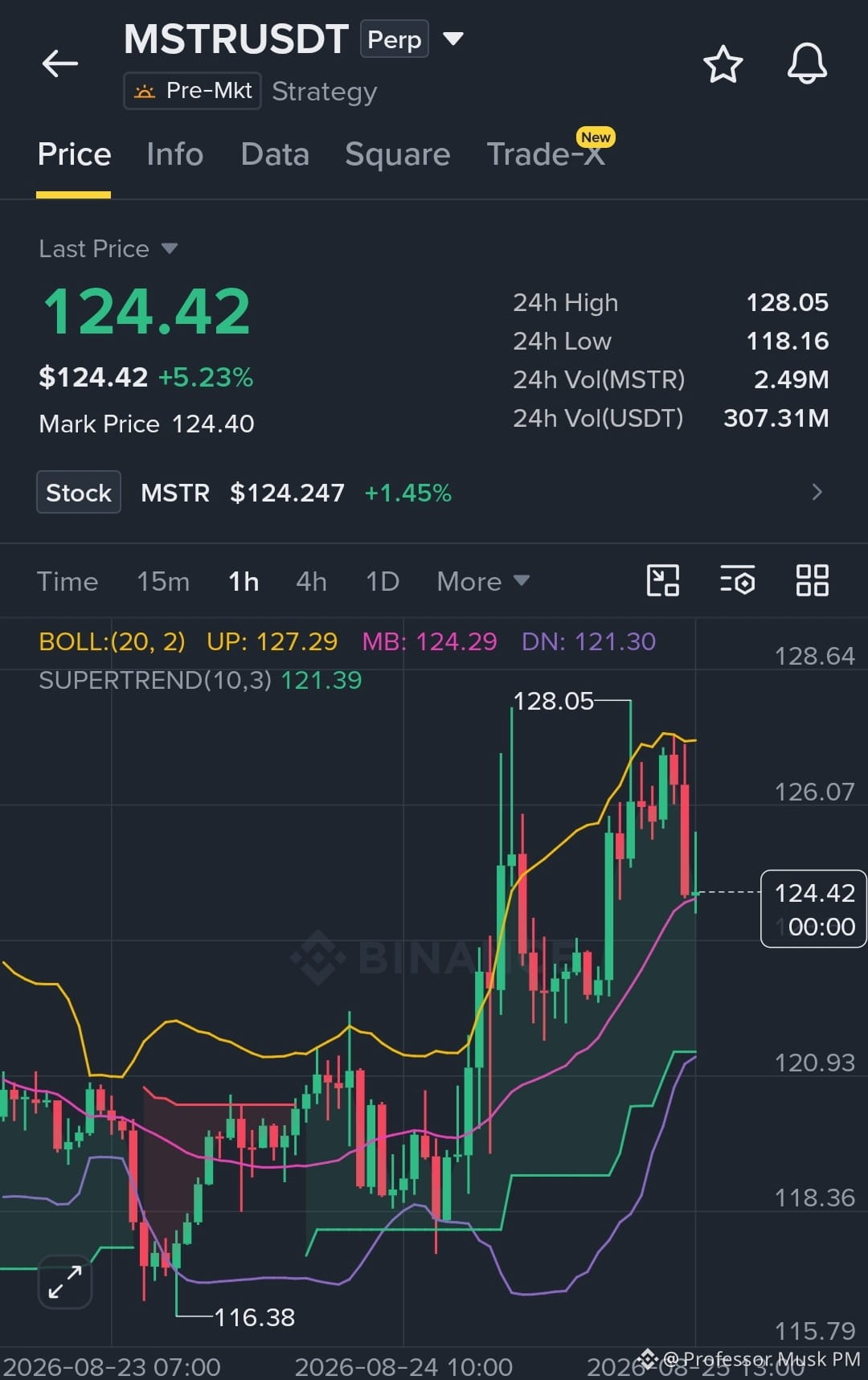Open chart indicator settings icon

737,580
